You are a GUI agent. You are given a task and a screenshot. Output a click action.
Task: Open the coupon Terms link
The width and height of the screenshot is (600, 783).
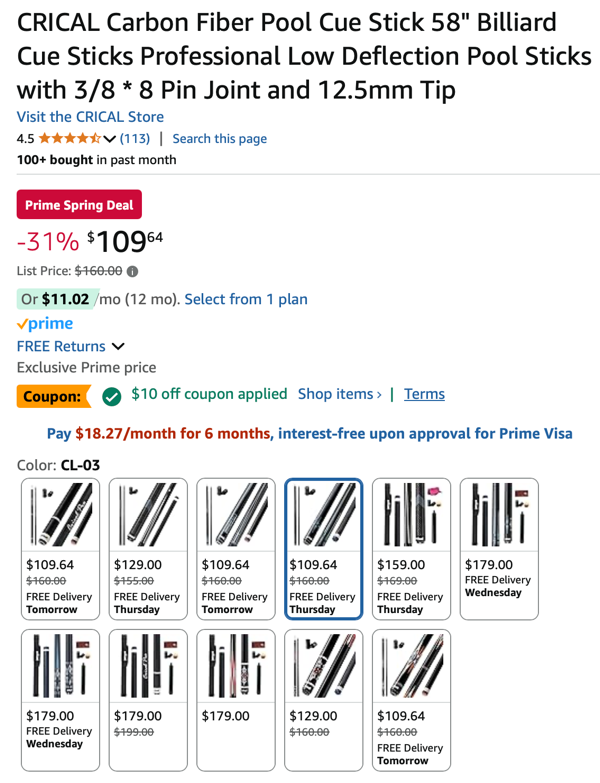[424, 394]
